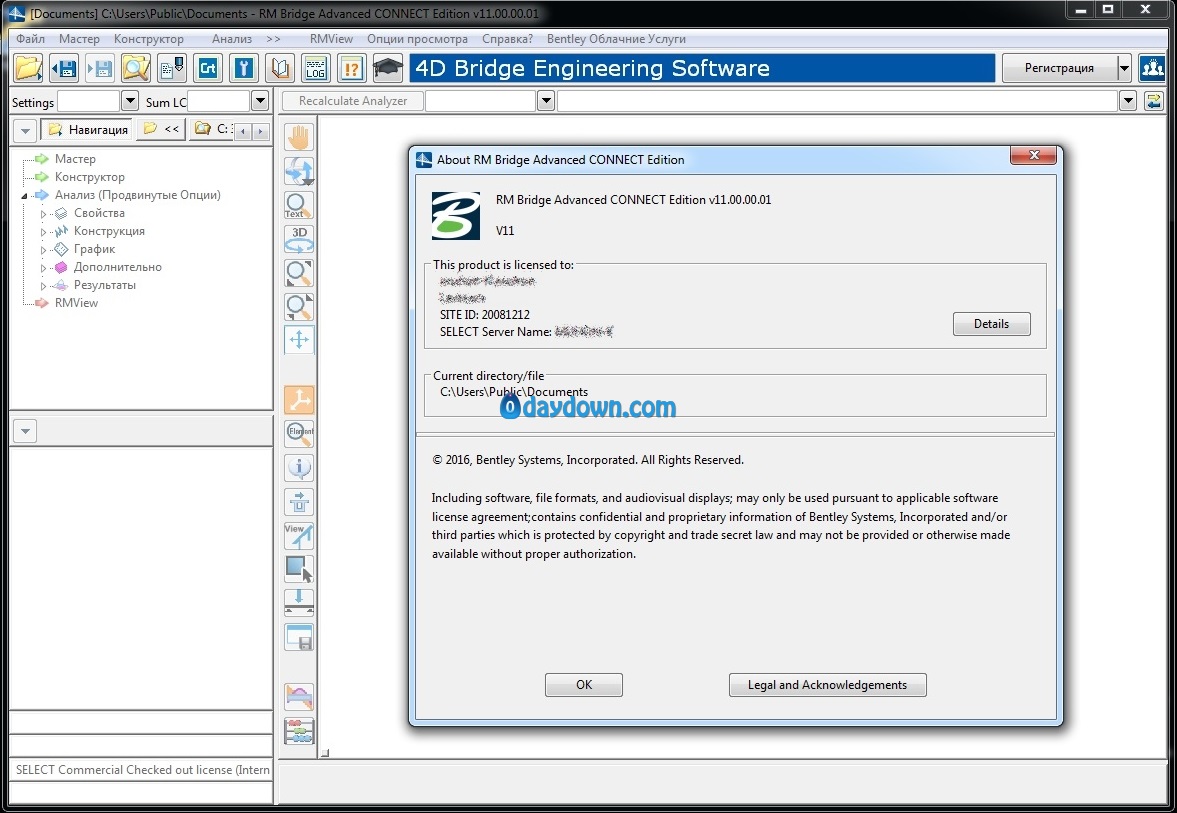Click the Регистрация button

tap(1059, 68)
